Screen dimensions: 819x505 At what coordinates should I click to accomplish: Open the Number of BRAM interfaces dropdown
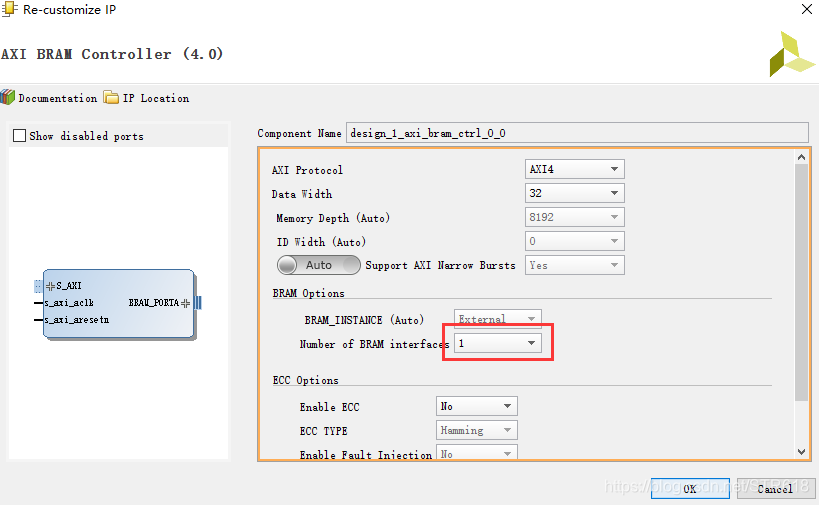[x=498, y=343]
